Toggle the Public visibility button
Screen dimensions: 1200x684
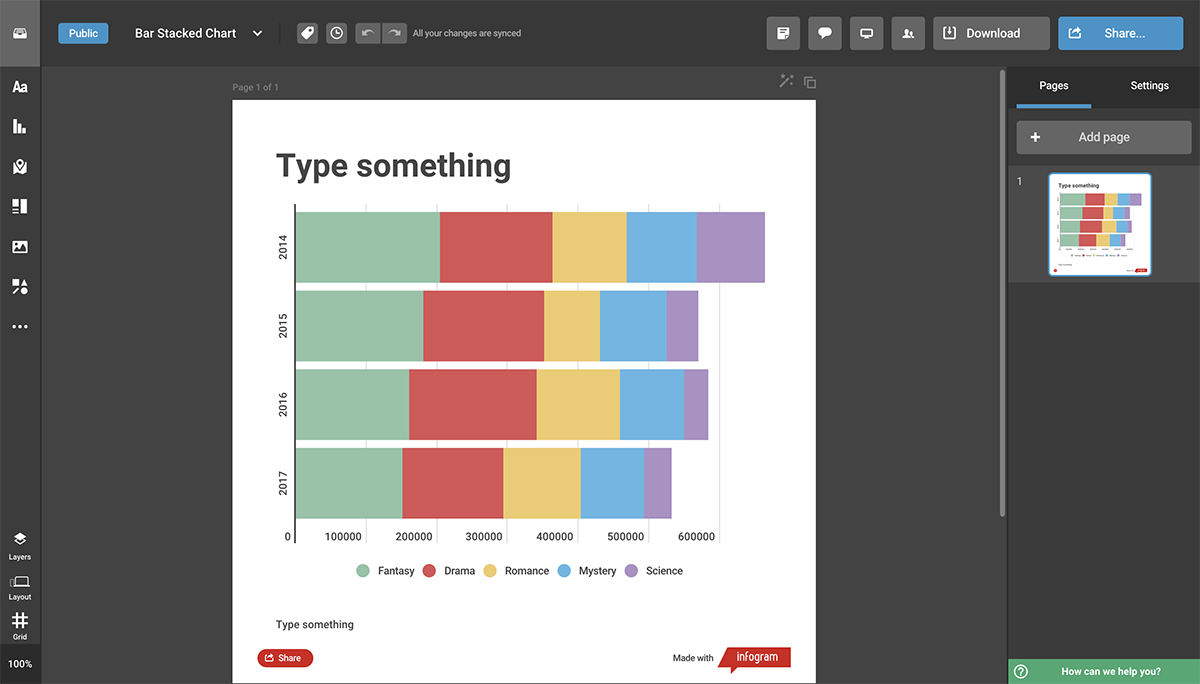coord(83,33)
